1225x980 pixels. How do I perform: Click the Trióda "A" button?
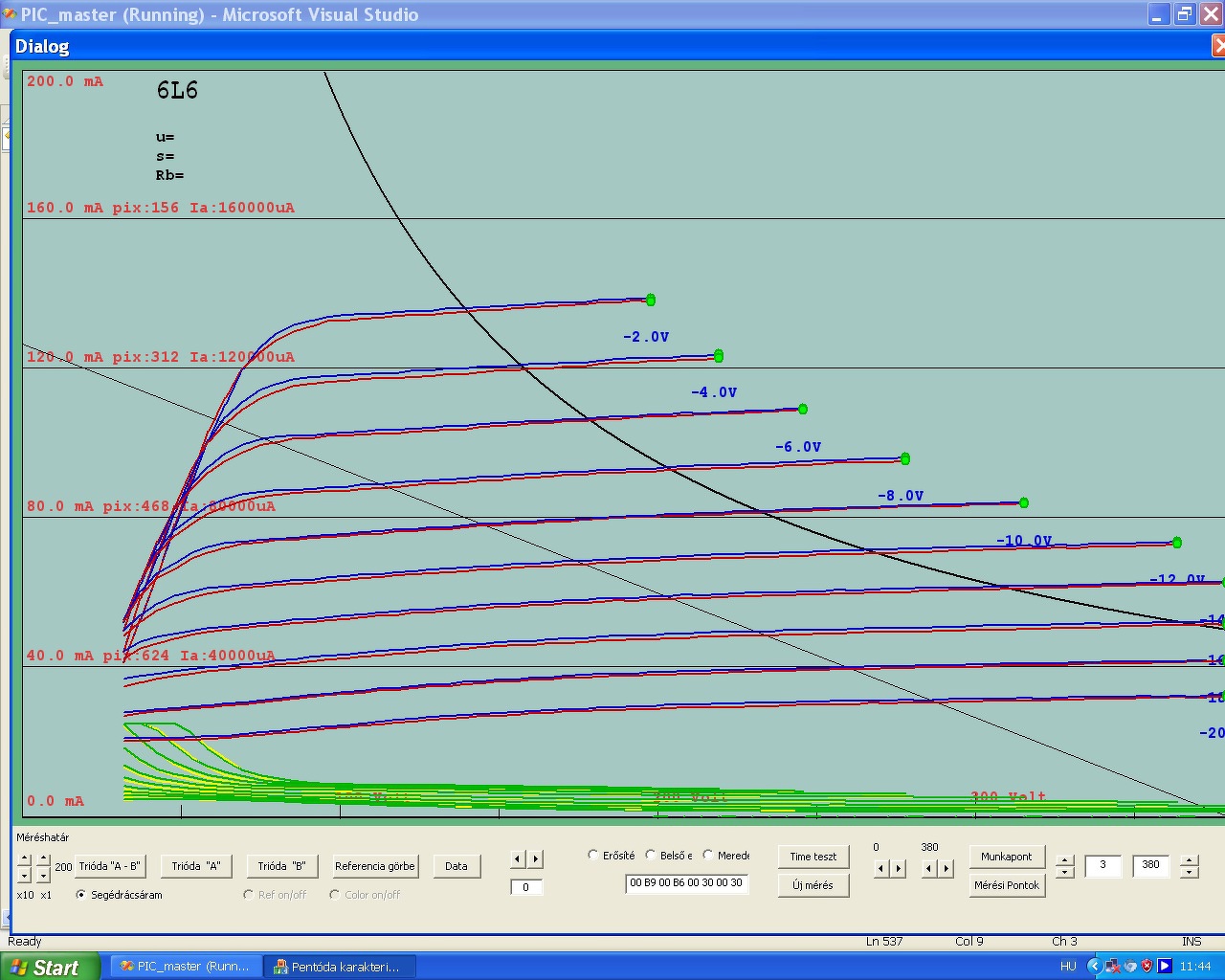tap(196, 866)
